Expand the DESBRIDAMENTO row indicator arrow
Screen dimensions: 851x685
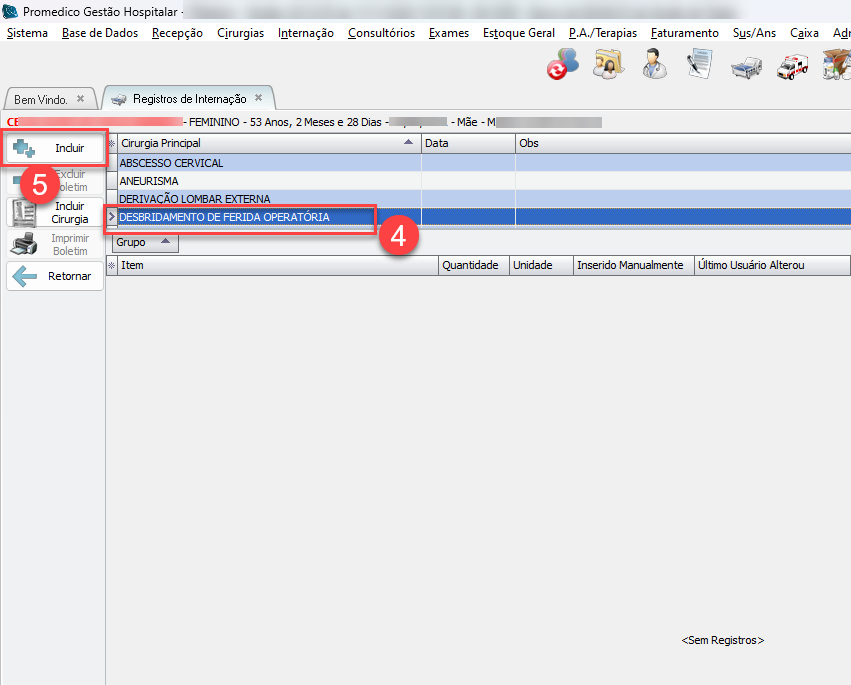(111, 217)
